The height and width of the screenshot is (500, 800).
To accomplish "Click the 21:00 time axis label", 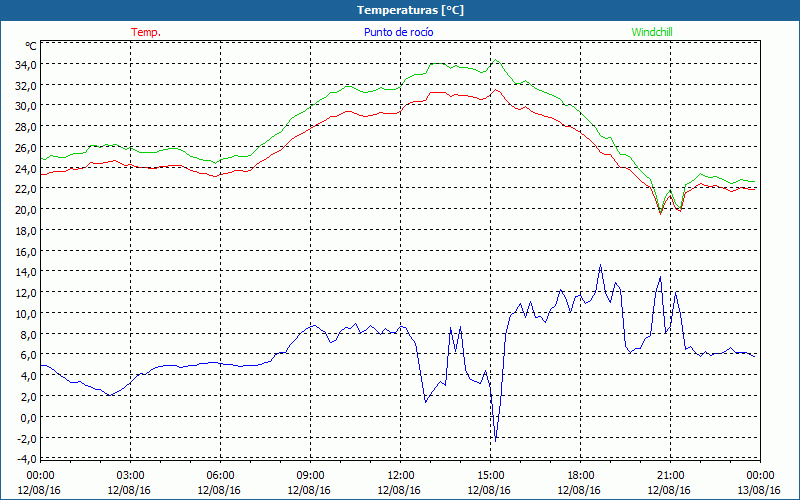I will click(x=670, y=476).
